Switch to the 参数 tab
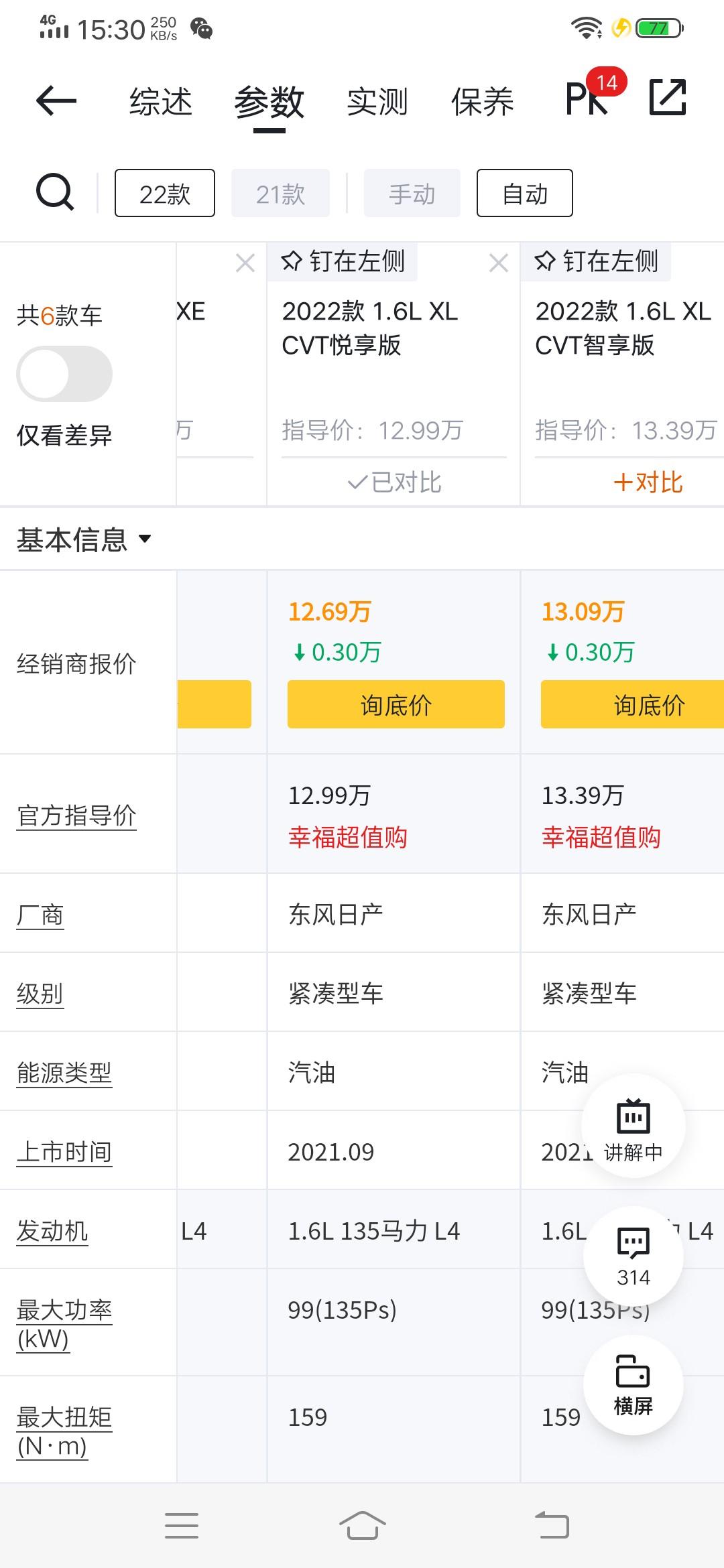 pos(269,102)
